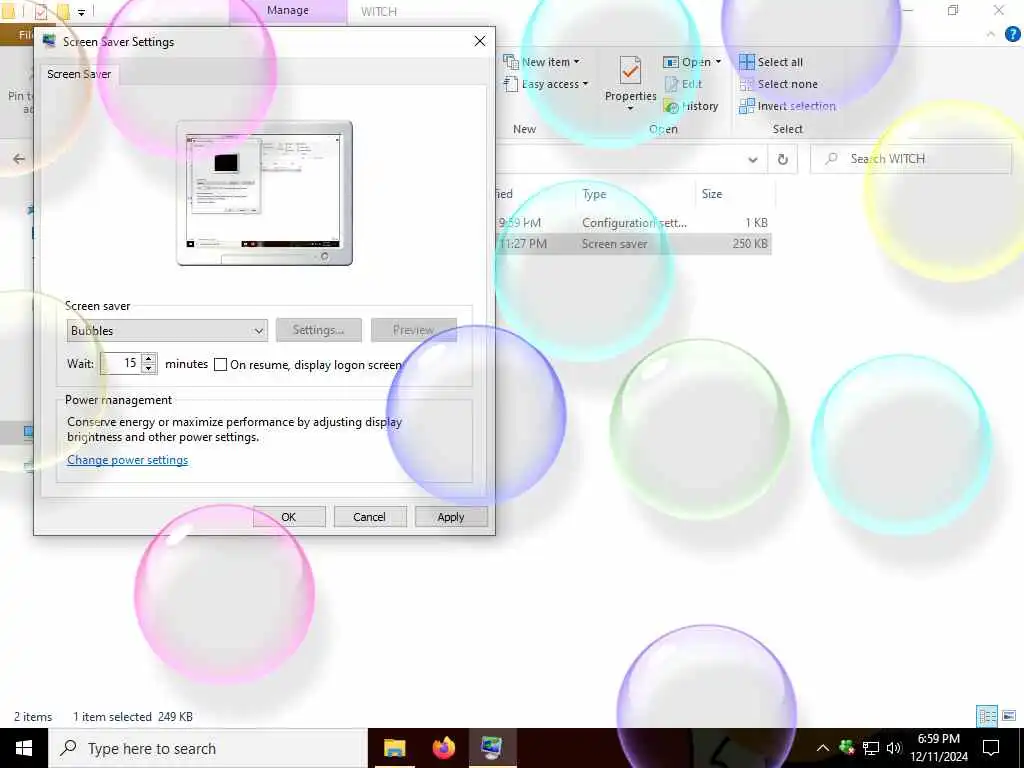
Task: Click the New folder quick access icon
Action: pyautogui.click(x=63, y=11)
